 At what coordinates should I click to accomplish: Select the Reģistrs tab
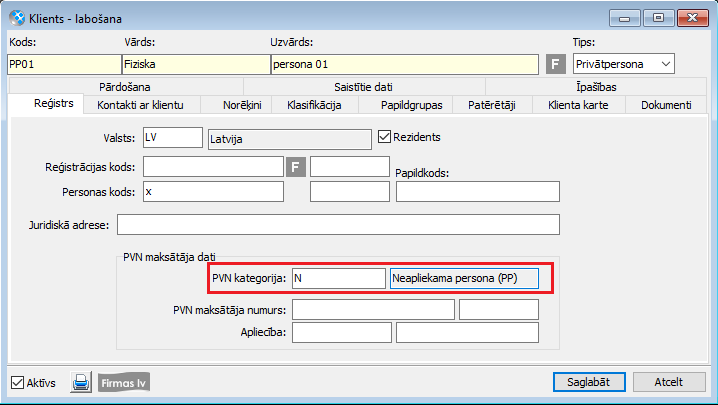pyautogui.click(x=46, y=104)
